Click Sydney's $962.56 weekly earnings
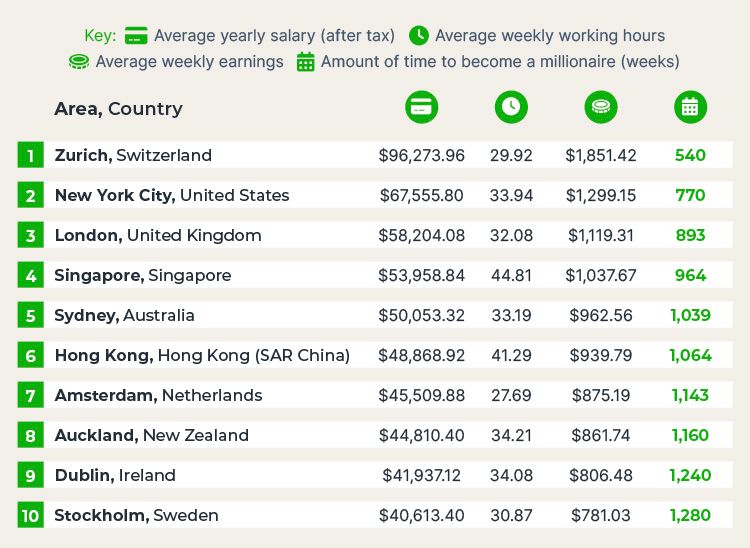Image resolution: width=750 pixels, height=548 pixels. point(600,315)
